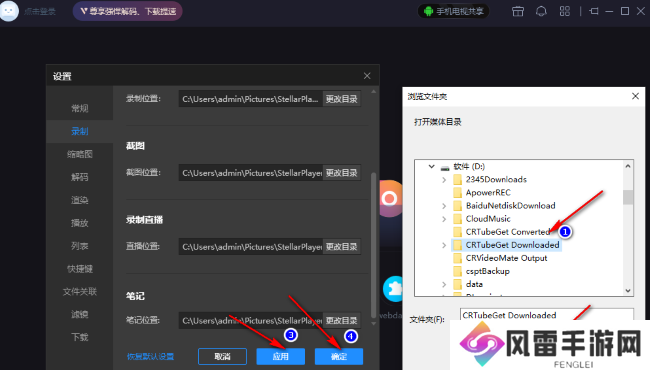Open the notification bell icon
The image size is (650, 370).
[541, 11]
